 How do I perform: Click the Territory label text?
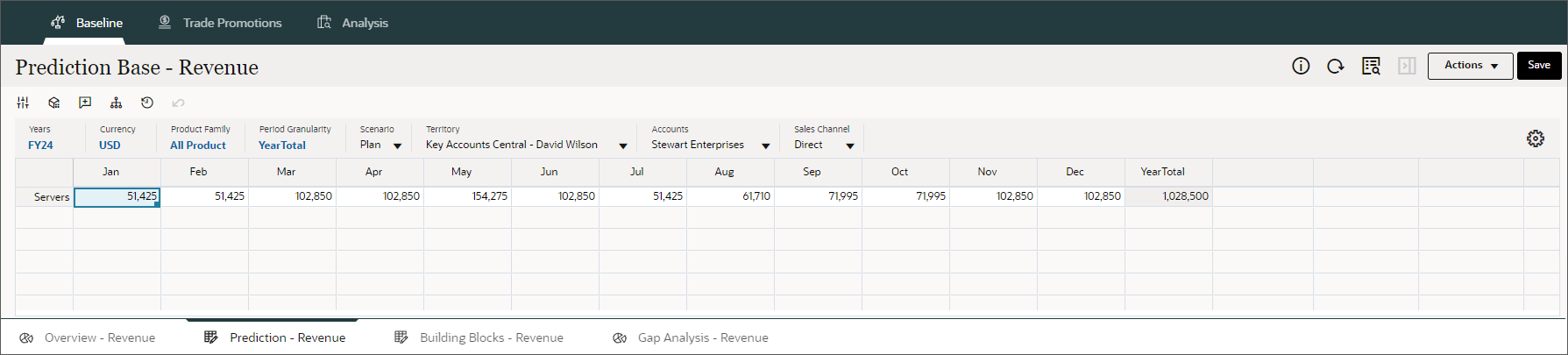pos(443,129)
